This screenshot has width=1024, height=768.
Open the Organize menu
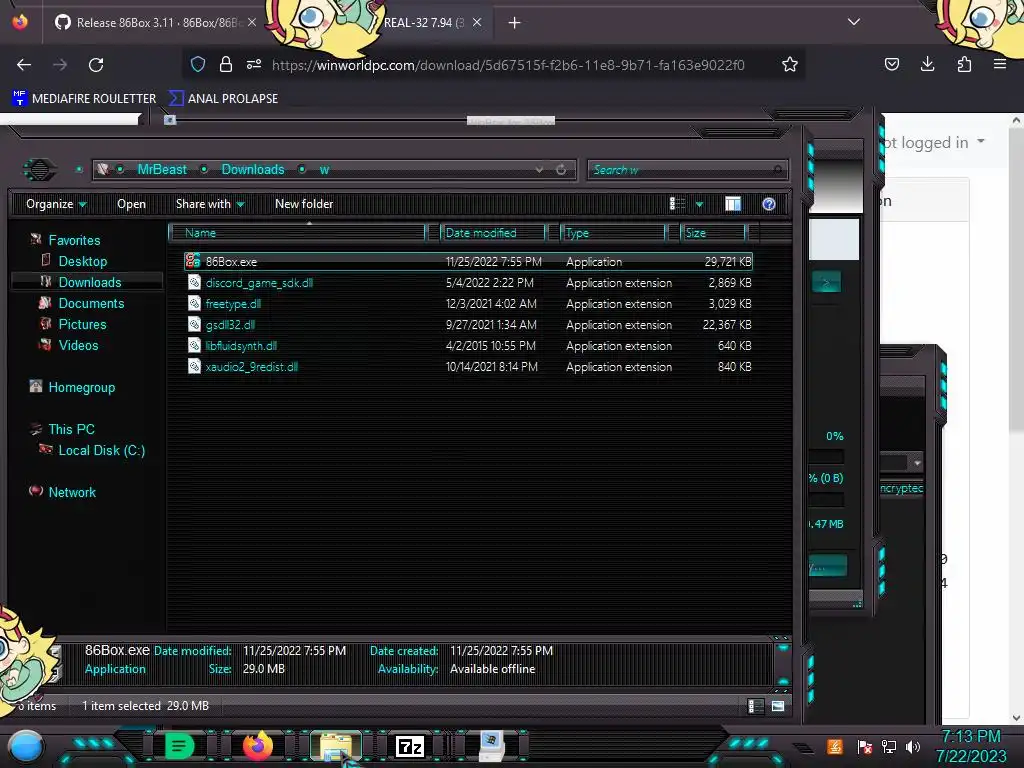click(56, 204)
